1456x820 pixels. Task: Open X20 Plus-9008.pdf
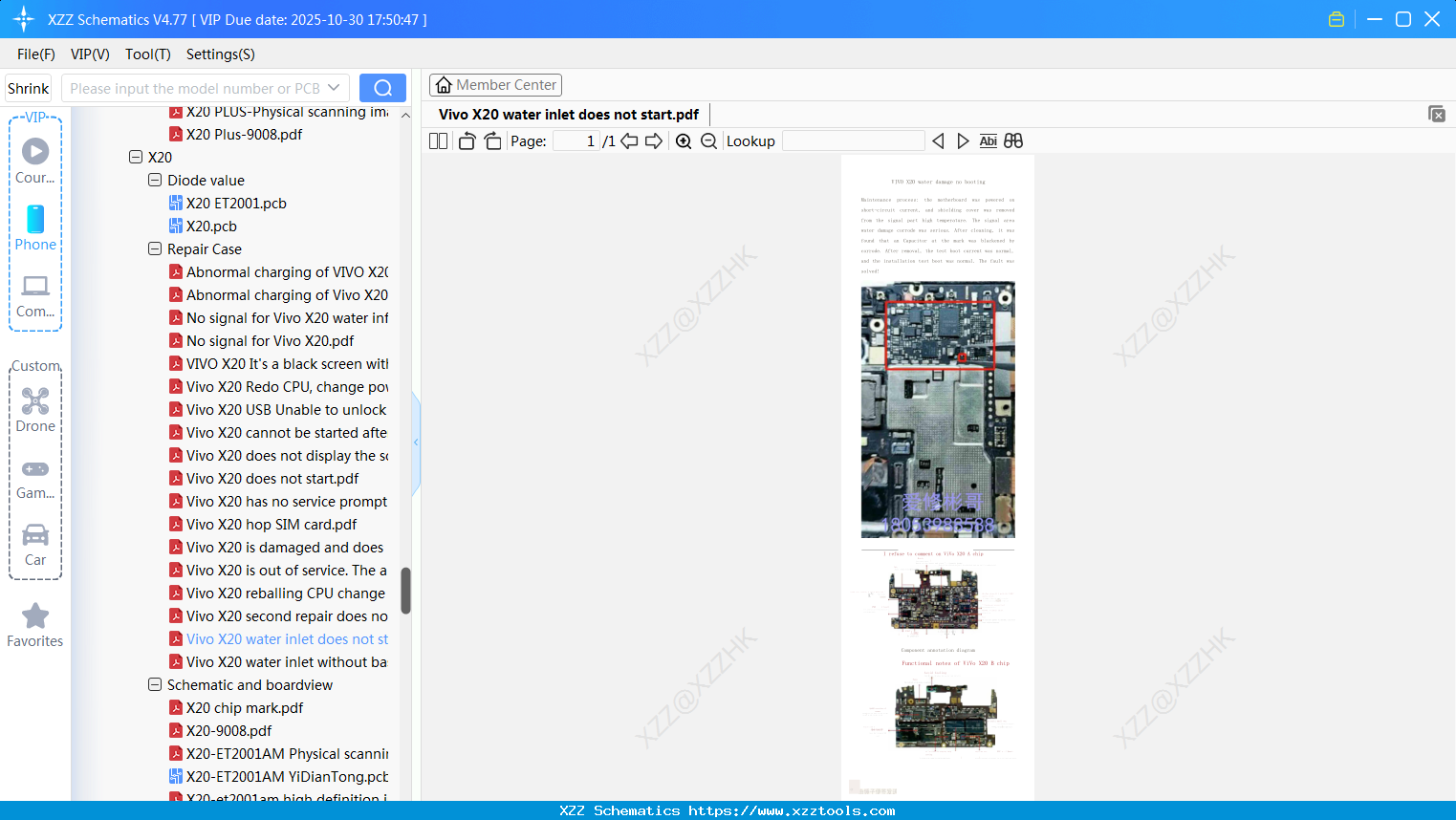244,135
